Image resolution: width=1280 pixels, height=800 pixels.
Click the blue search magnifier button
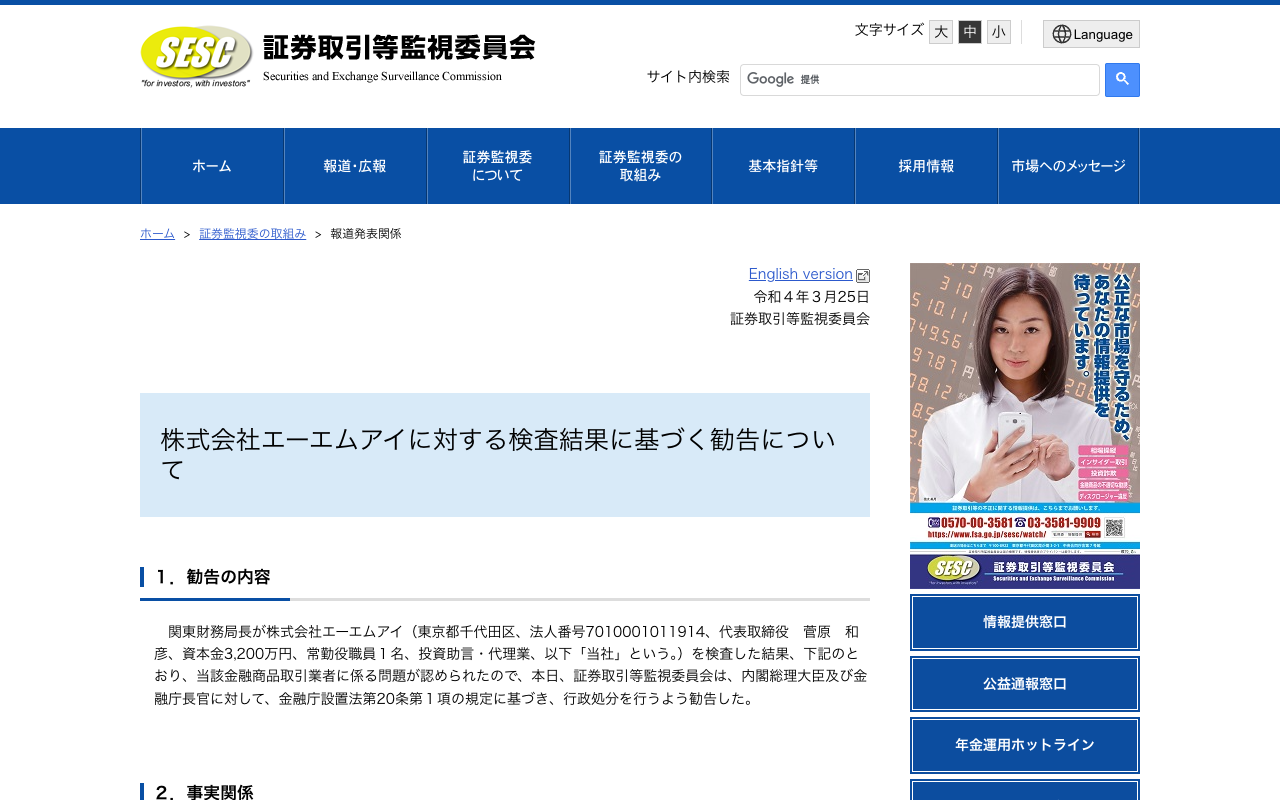pos(1122,80)
